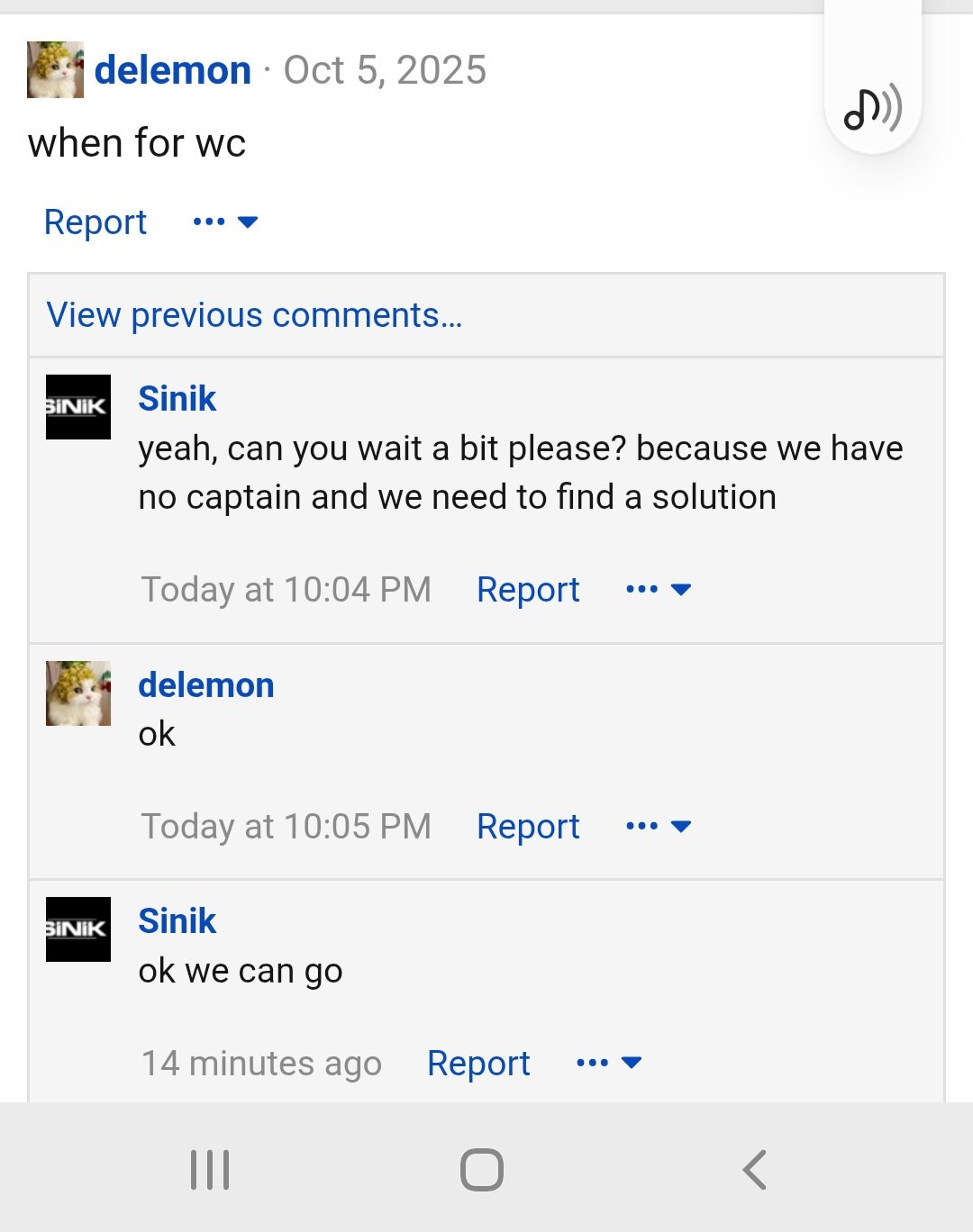Report delemon's 'ok' comment

pyautogui.click(x=528, y=827)
